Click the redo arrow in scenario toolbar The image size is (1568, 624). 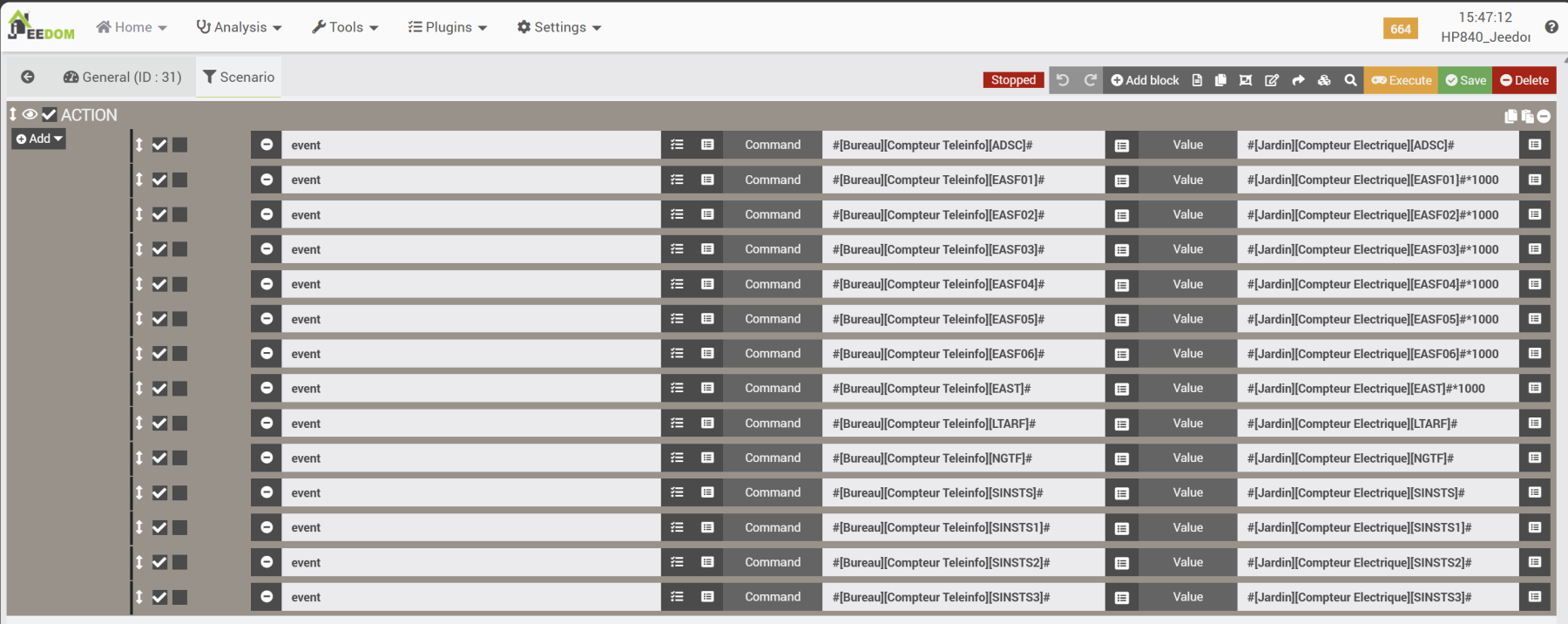1090,80
